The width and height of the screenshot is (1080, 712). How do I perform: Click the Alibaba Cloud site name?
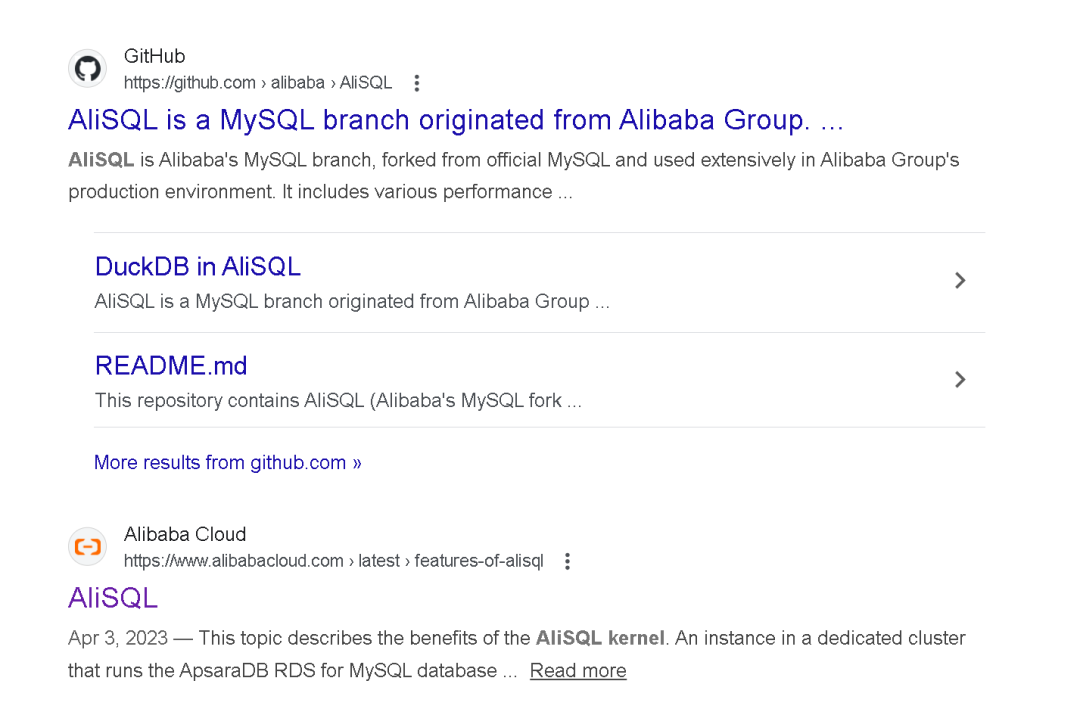click(x=185, y=534)
